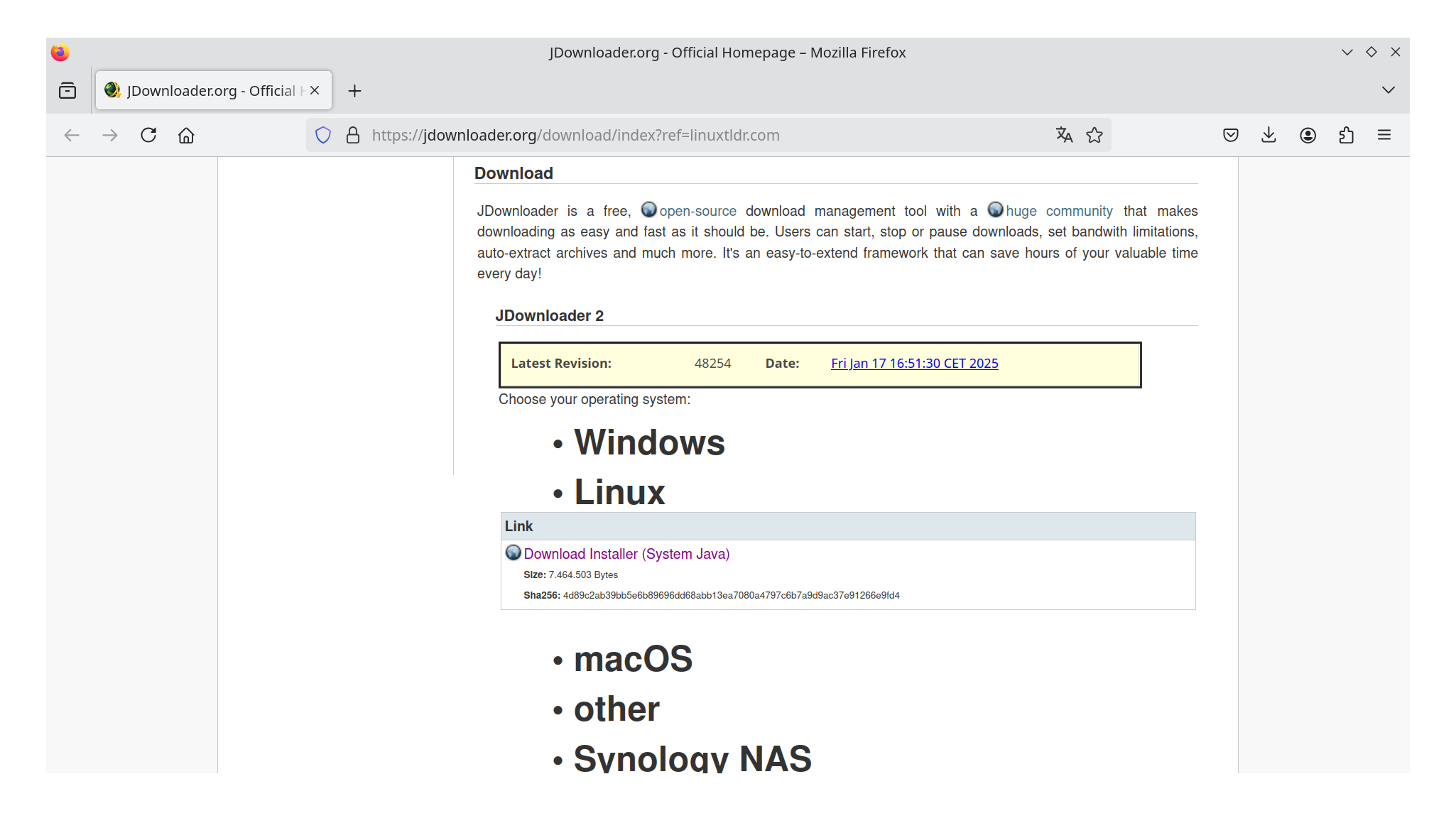Expand the other download section
Viewport: 1456px width, 828px height.
pos(616,709)
